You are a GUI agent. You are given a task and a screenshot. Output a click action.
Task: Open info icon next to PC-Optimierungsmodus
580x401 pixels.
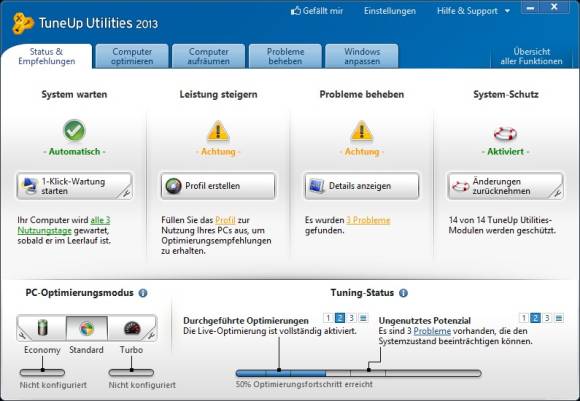click(143, 293)
